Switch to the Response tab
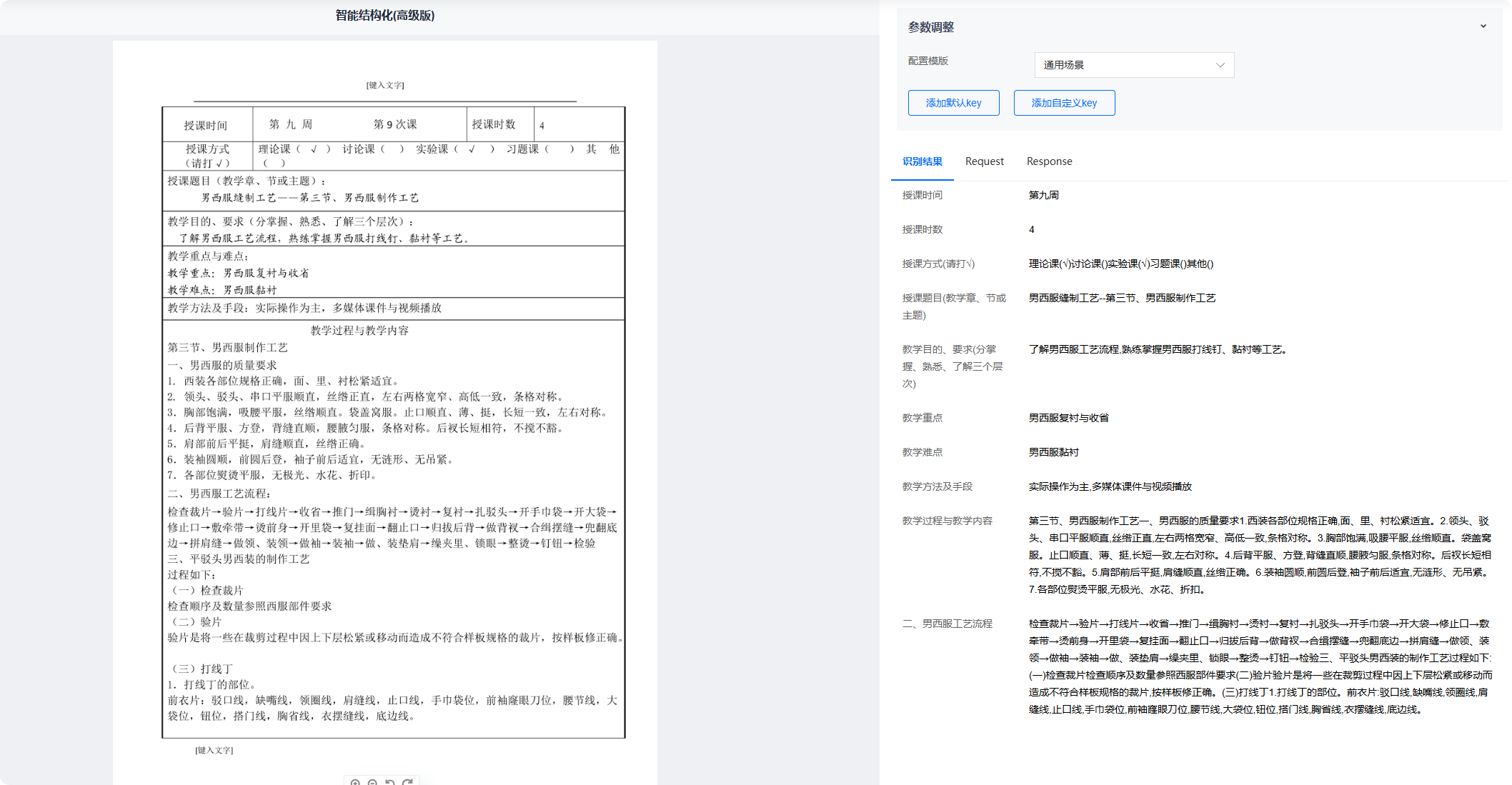Image resolution: width=1512 pixels, height=785 pixels. point(1049,161)
